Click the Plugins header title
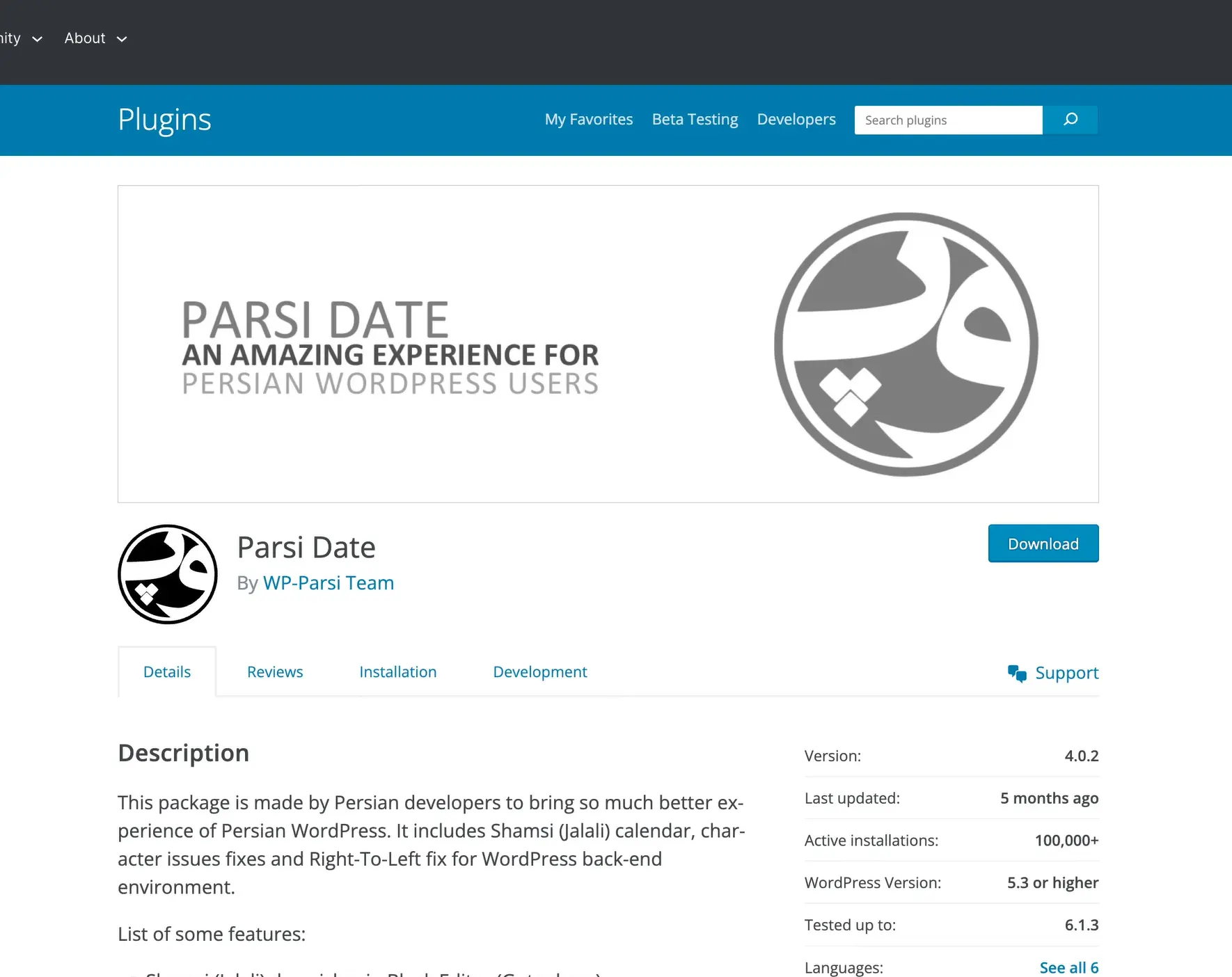 tap(164, 120)
